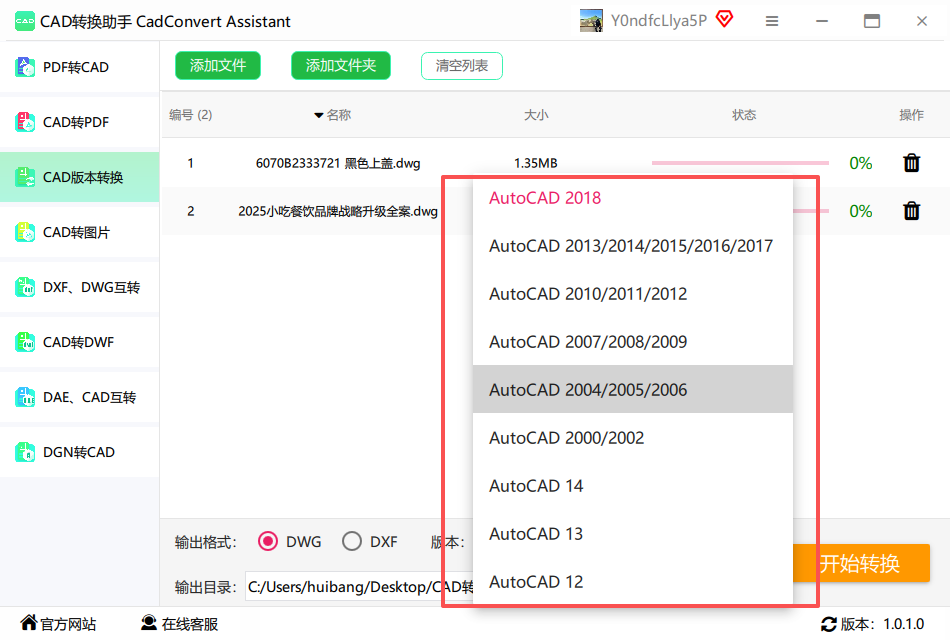
Task: Open the CAD转DWF tab
Action: pos(79,342)
